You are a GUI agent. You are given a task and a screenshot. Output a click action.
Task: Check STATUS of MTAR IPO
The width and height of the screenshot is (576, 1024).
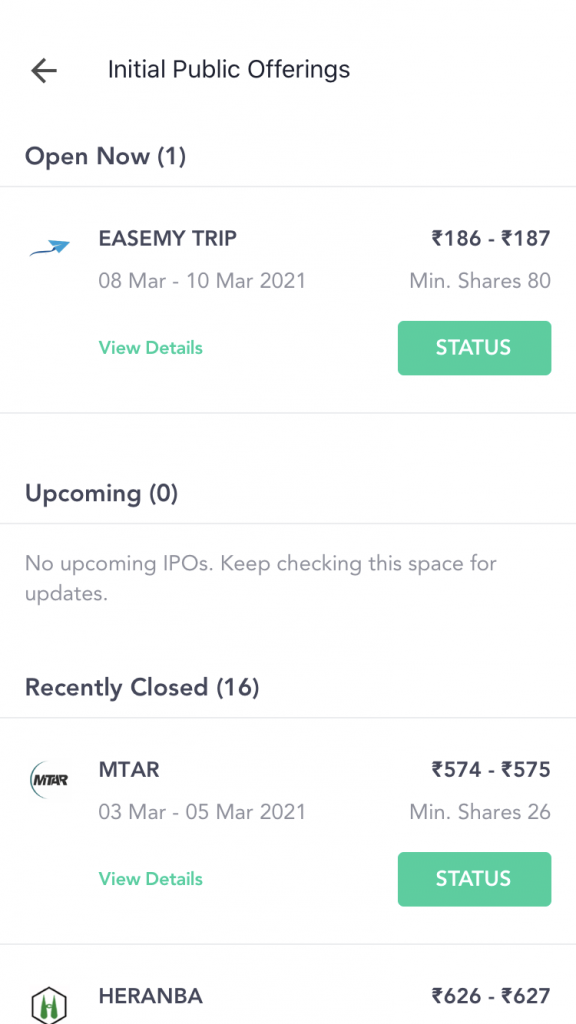[474, 878]
